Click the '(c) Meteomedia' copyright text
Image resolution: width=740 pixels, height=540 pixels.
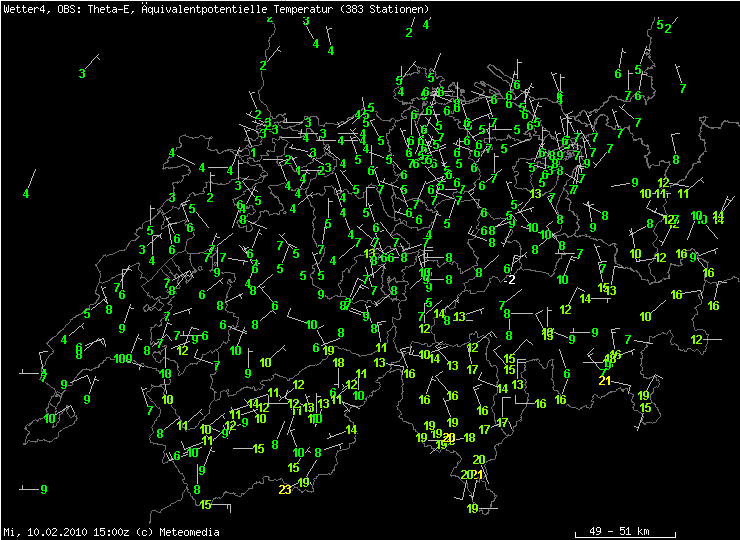pos(178,532)
